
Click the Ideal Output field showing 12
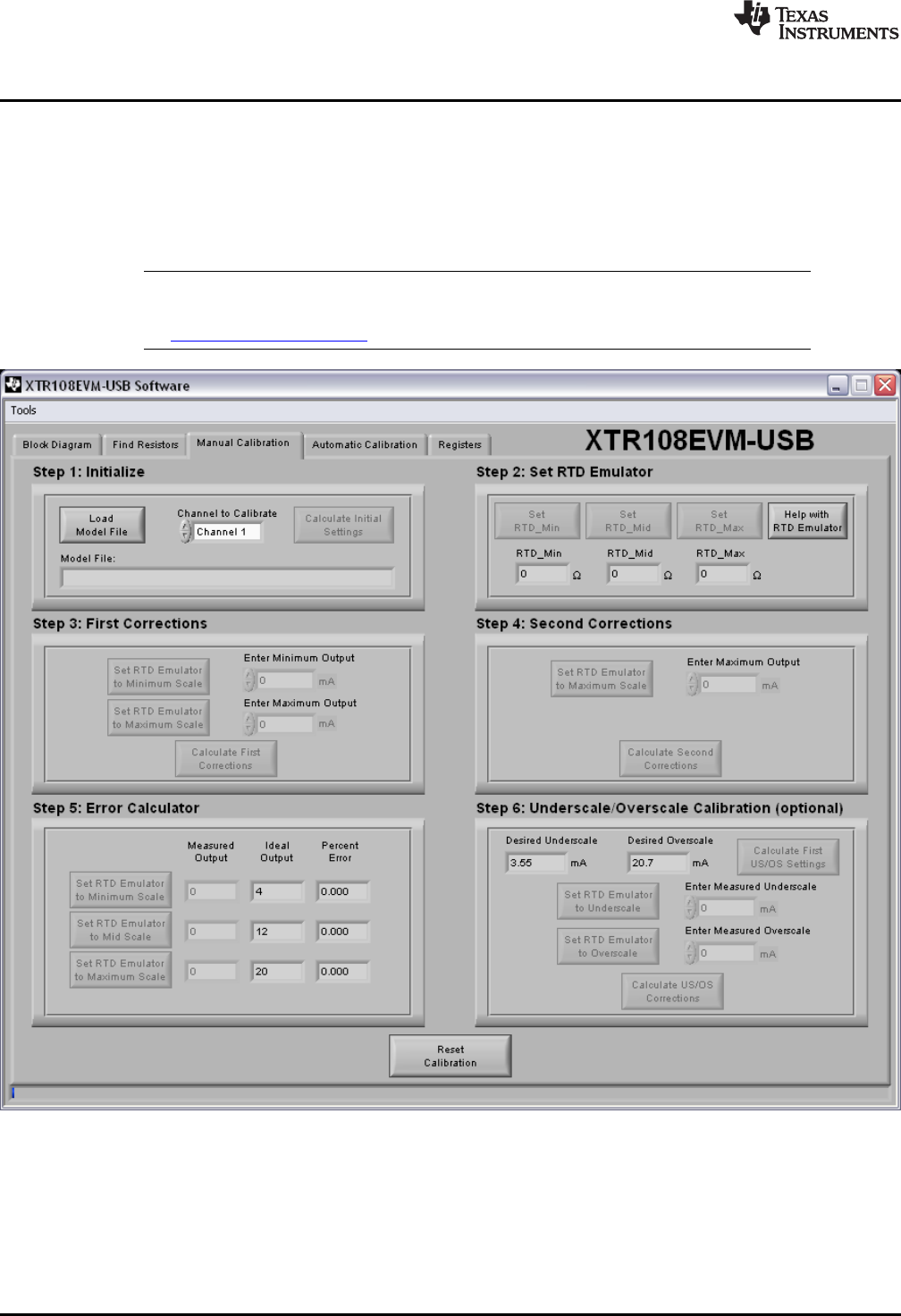click(x=277, y=932)
